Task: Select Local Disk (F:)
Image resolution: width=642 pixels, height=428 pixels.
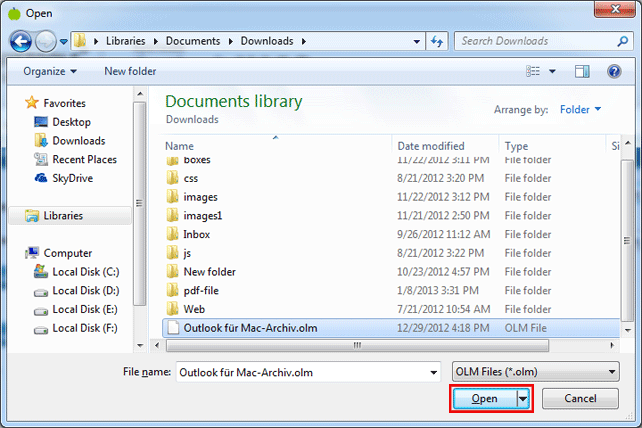Action: click(x=85, y=328)
